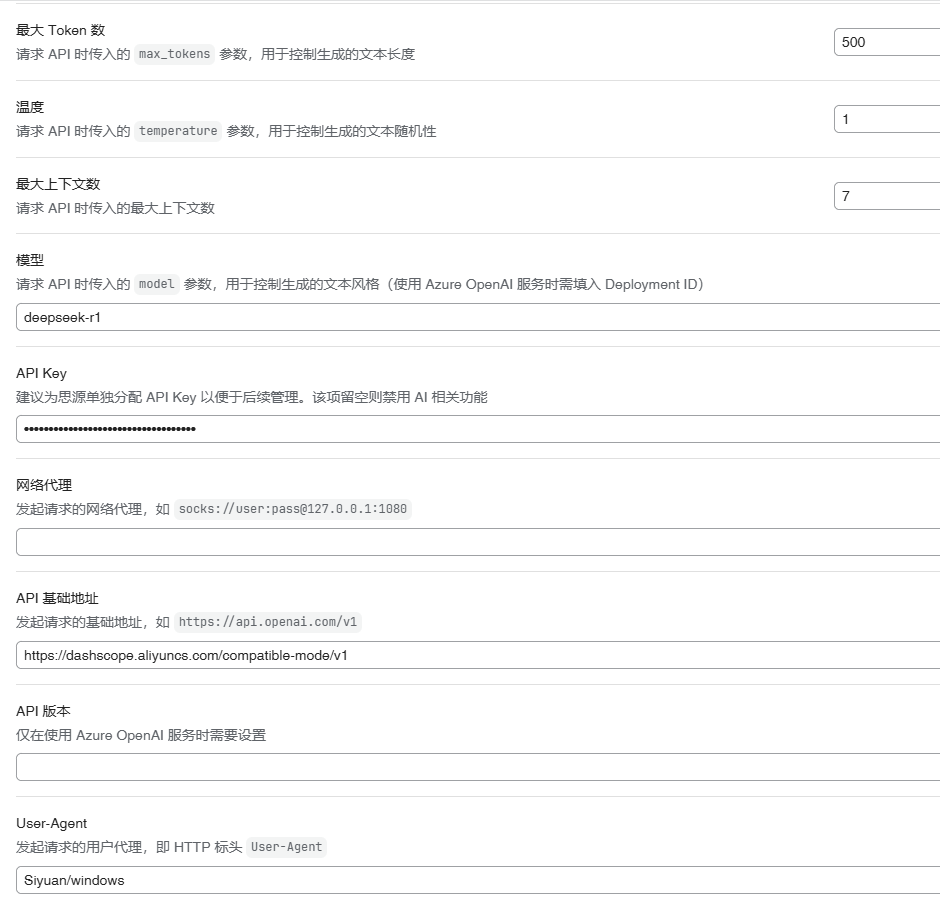Click the API base URL field with dashscope address

tap(478, 655)
